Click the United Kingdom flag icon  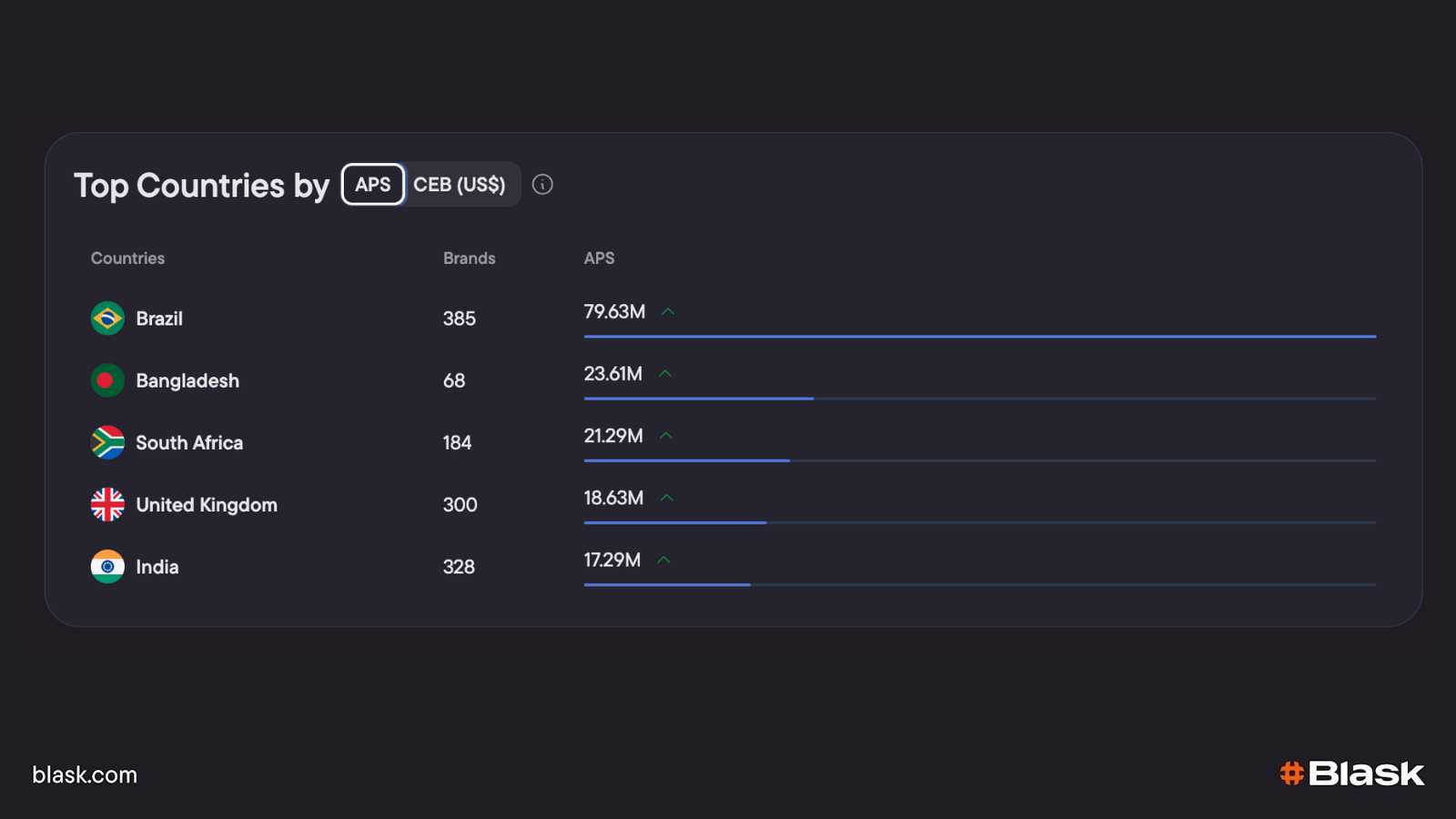pos(107,504)
